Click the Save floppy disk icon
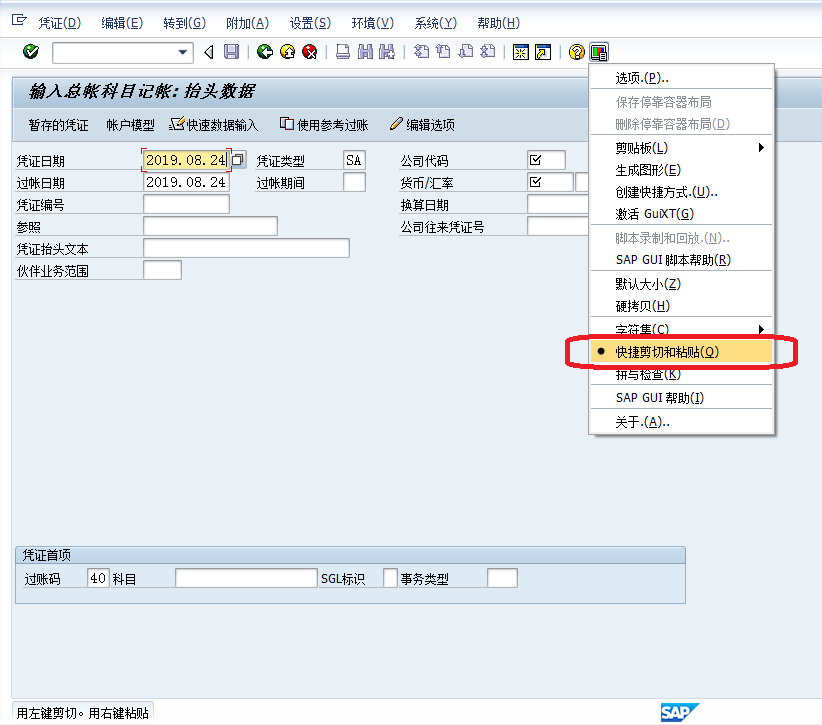The width and height of the screenshot is (822, 725). coord(231,51)
